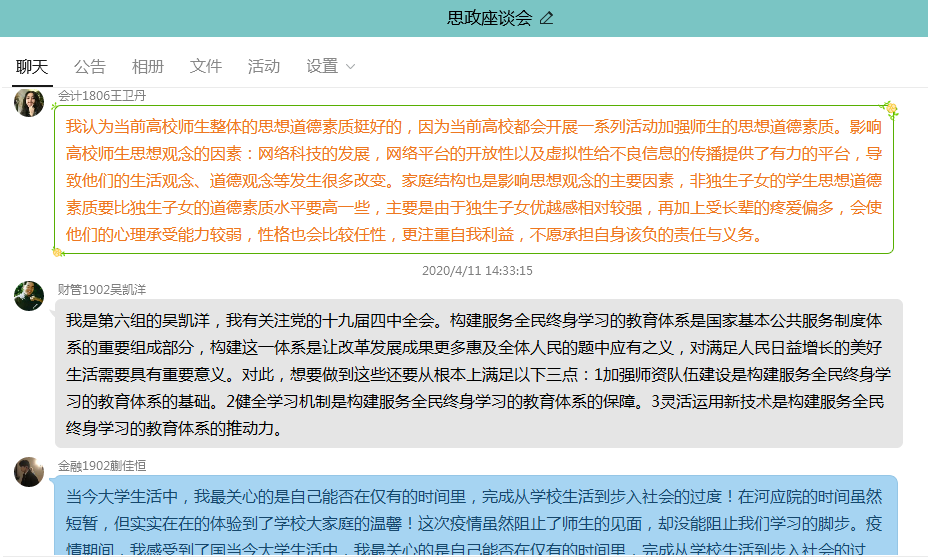Click the 思政座谈会 group title
The width and height of the screenshot is (928, 558).
coord(489,18)
